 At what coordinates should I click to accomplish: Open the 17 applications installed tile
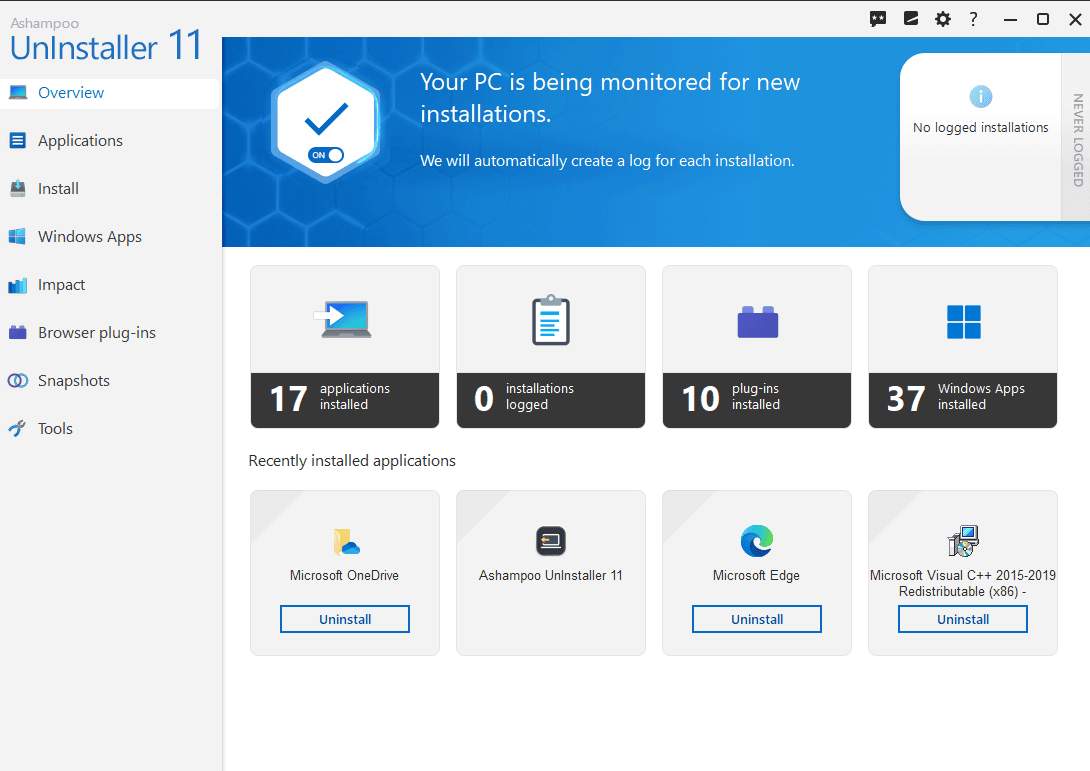pos(344,346)
